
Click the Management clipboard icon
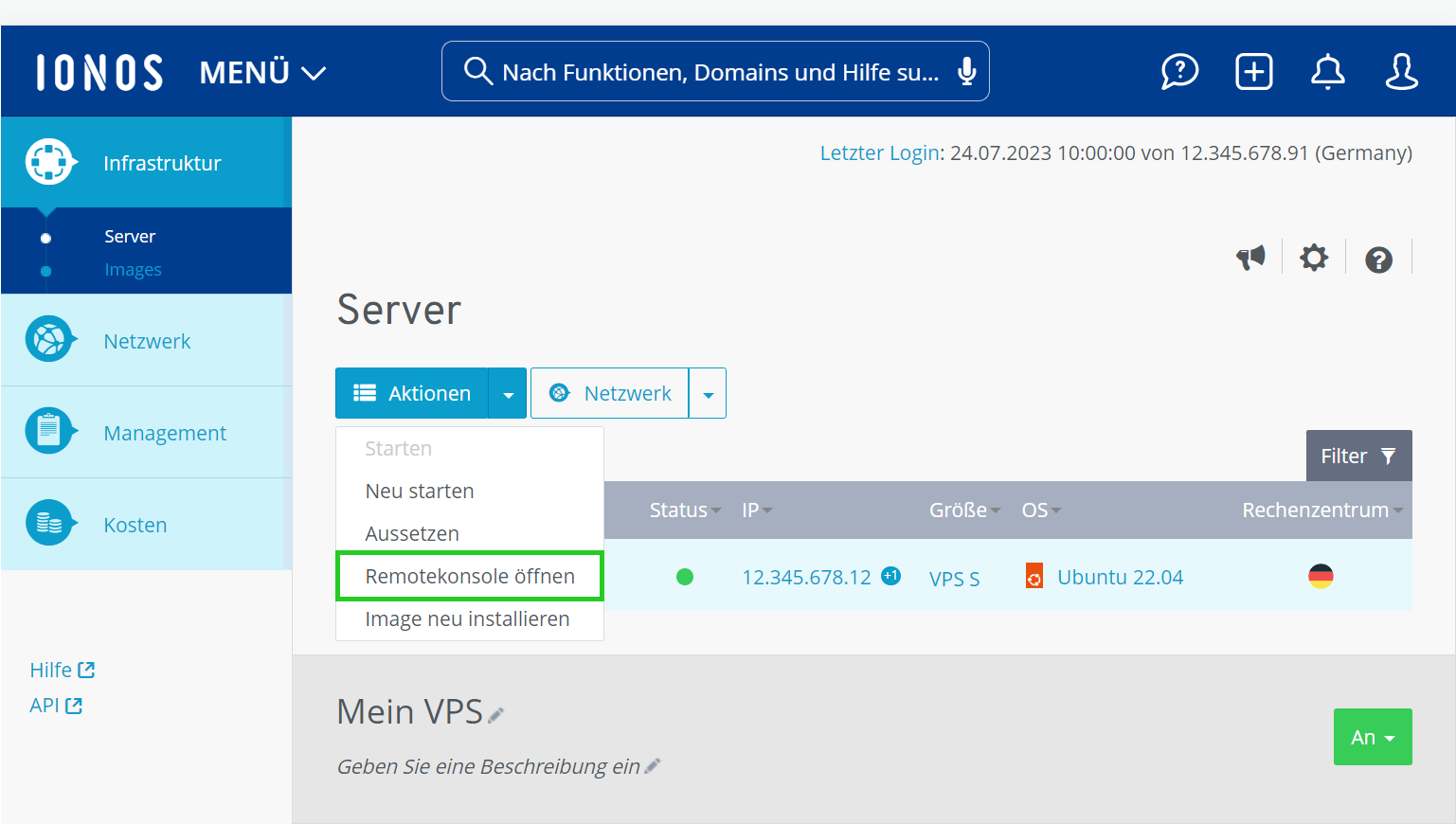pos(50,431)
